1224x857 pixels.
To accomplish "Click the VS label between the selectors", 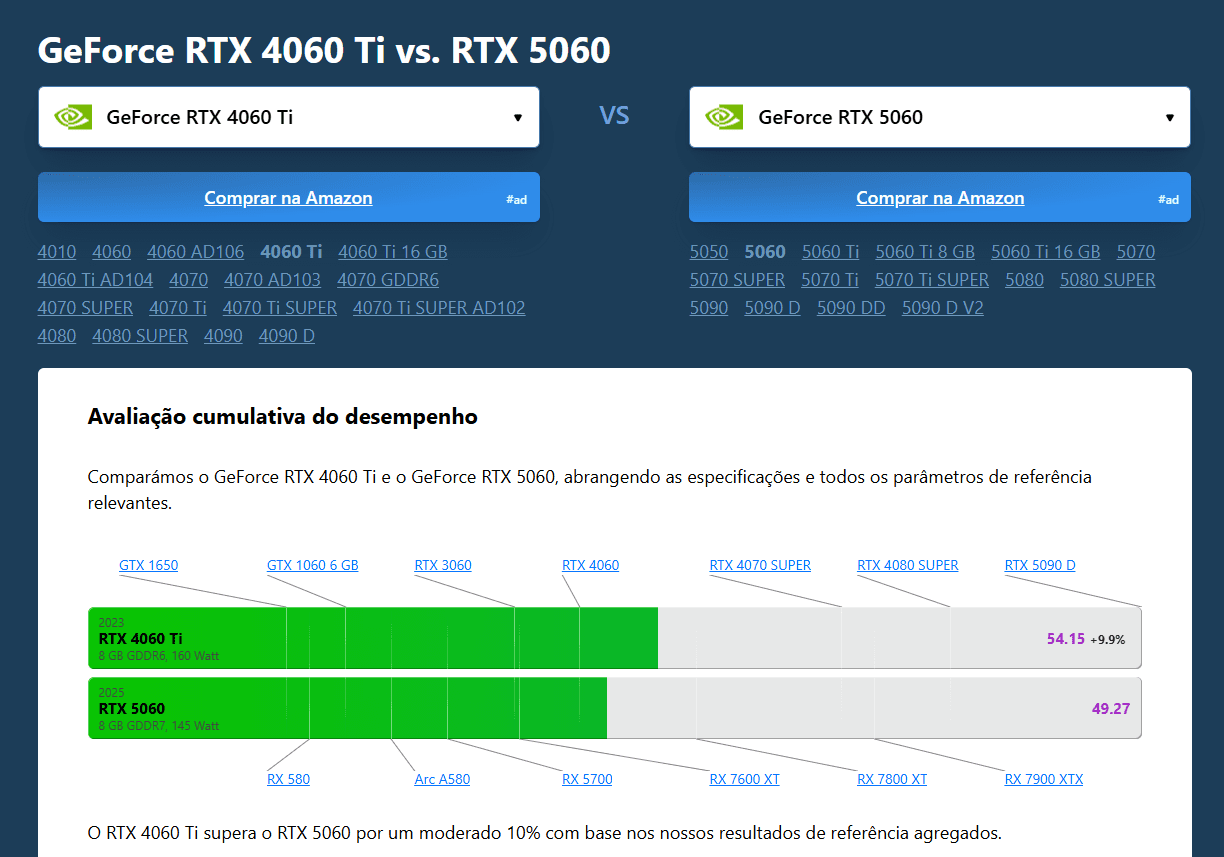I will [615, 116].
